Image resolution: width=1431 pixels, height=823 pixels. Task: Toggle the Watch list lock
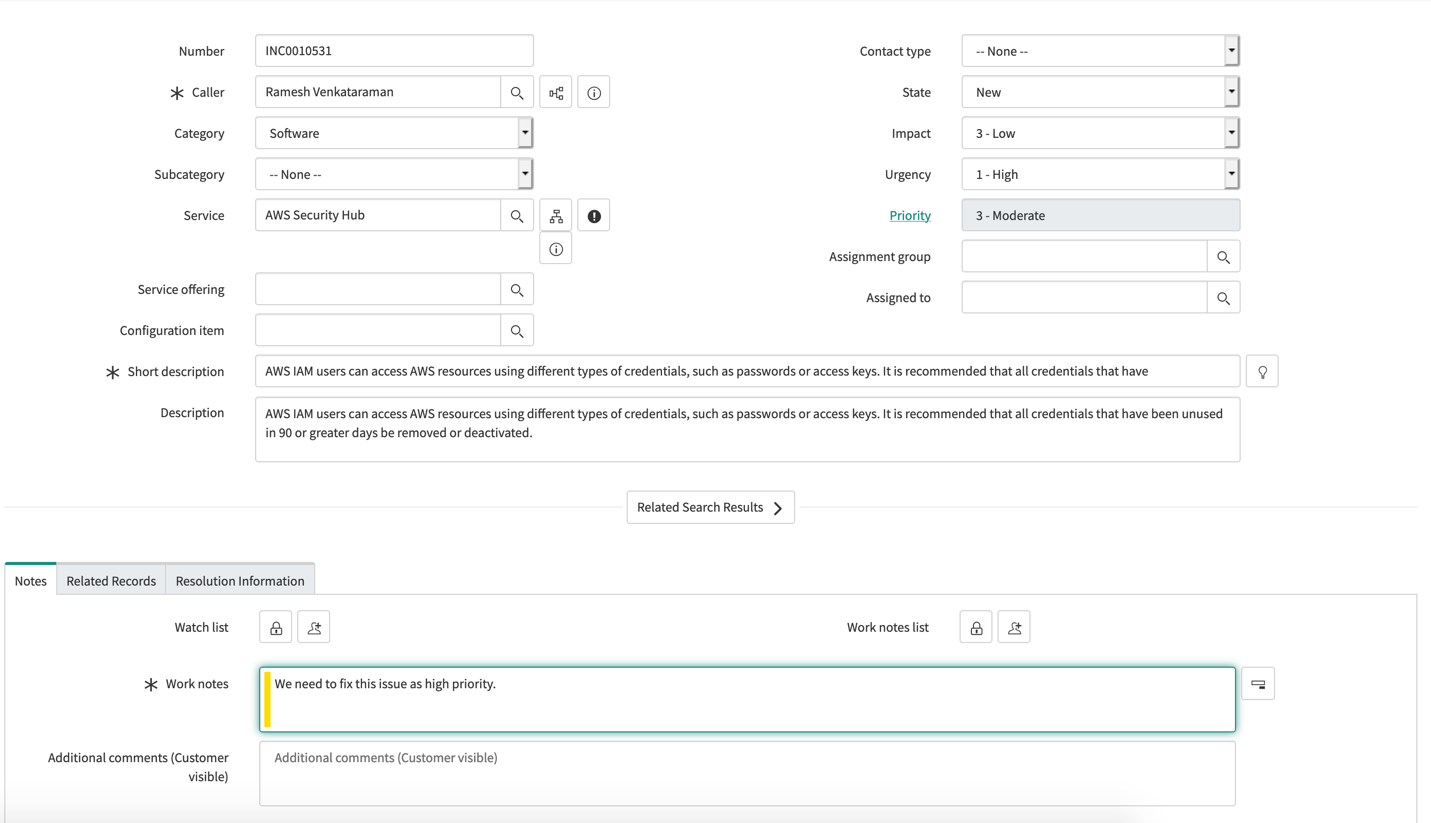coord(275,626)
